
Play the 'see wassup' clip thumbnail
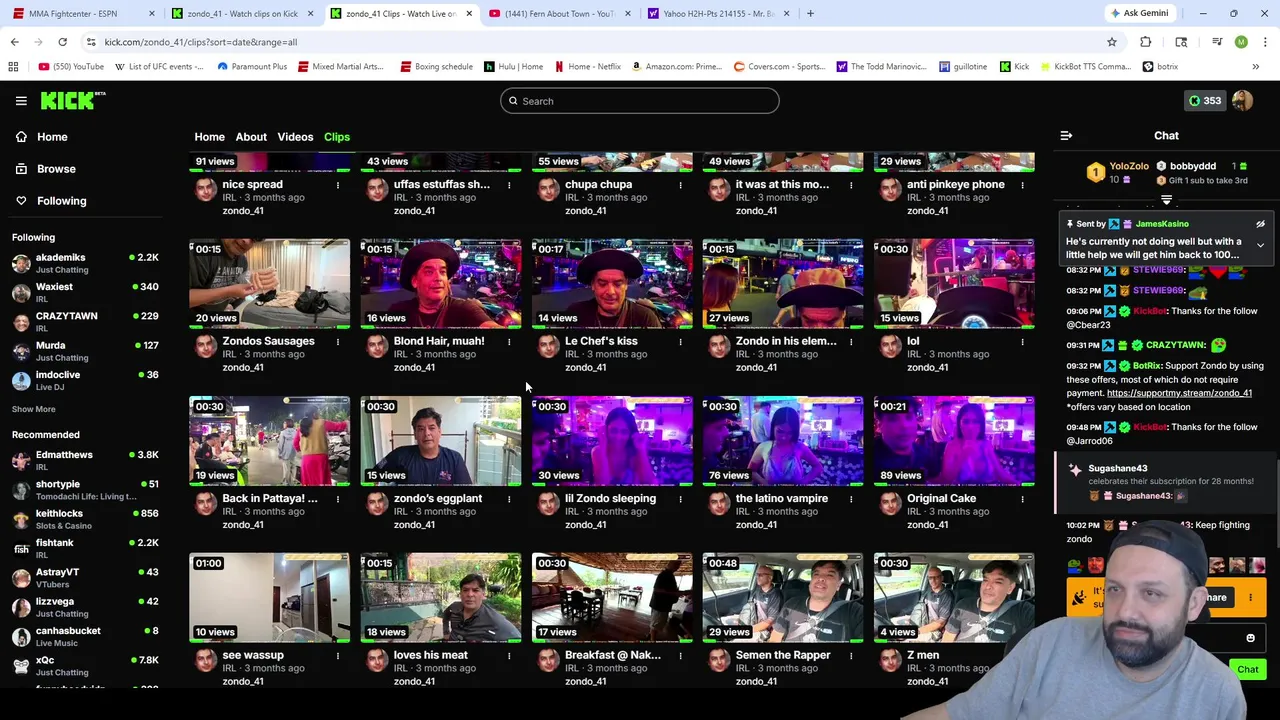tap(270, 598)
